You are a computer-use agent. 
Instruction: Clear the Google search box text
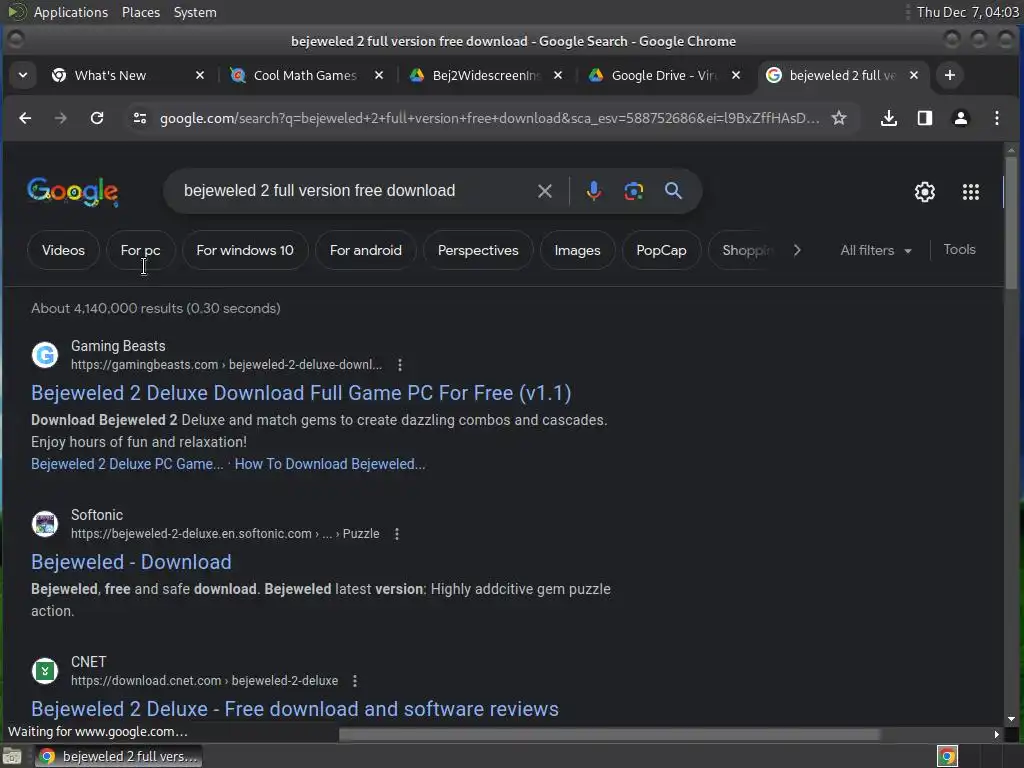pos(545,191)
